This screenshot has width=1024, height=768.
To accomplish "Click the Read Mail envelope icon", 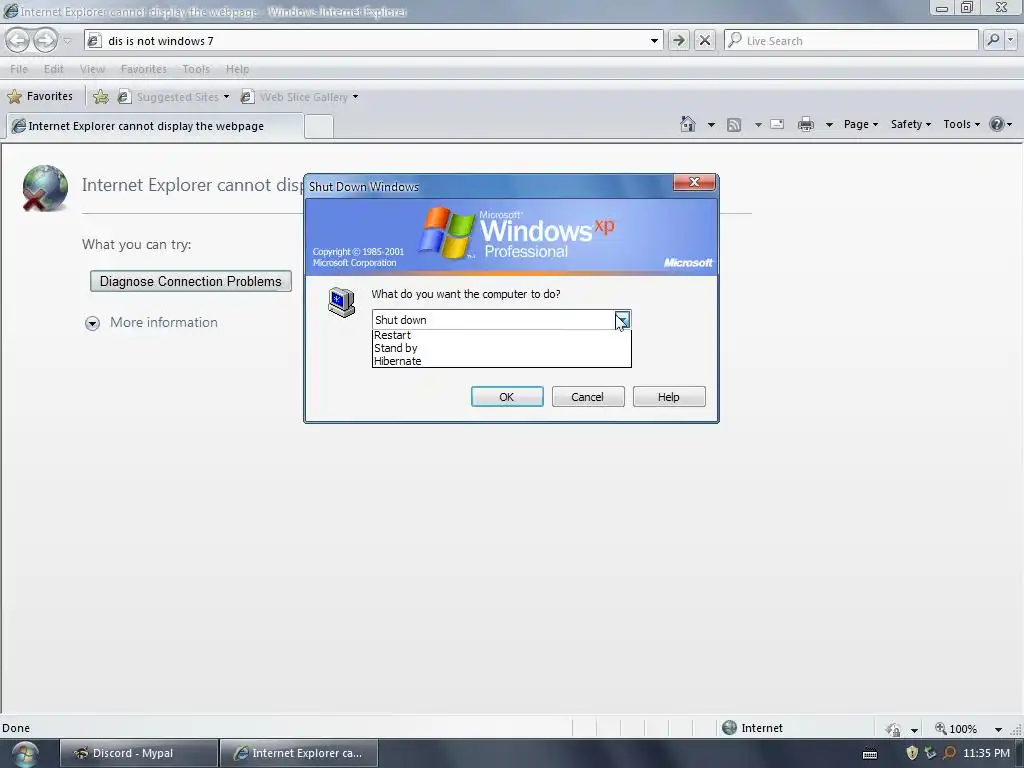I will (777, 124).
